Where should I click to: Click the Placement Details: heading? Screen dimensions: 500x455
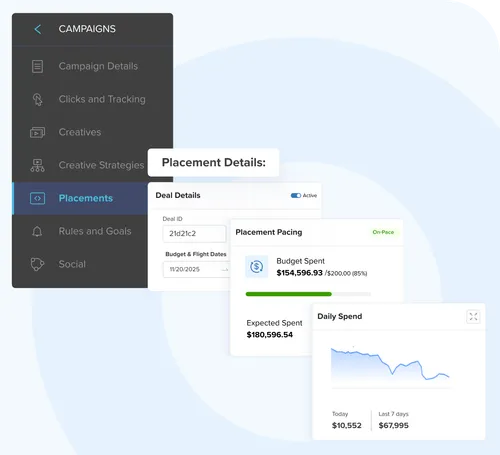pyautogui.click(x=214, y=163)
